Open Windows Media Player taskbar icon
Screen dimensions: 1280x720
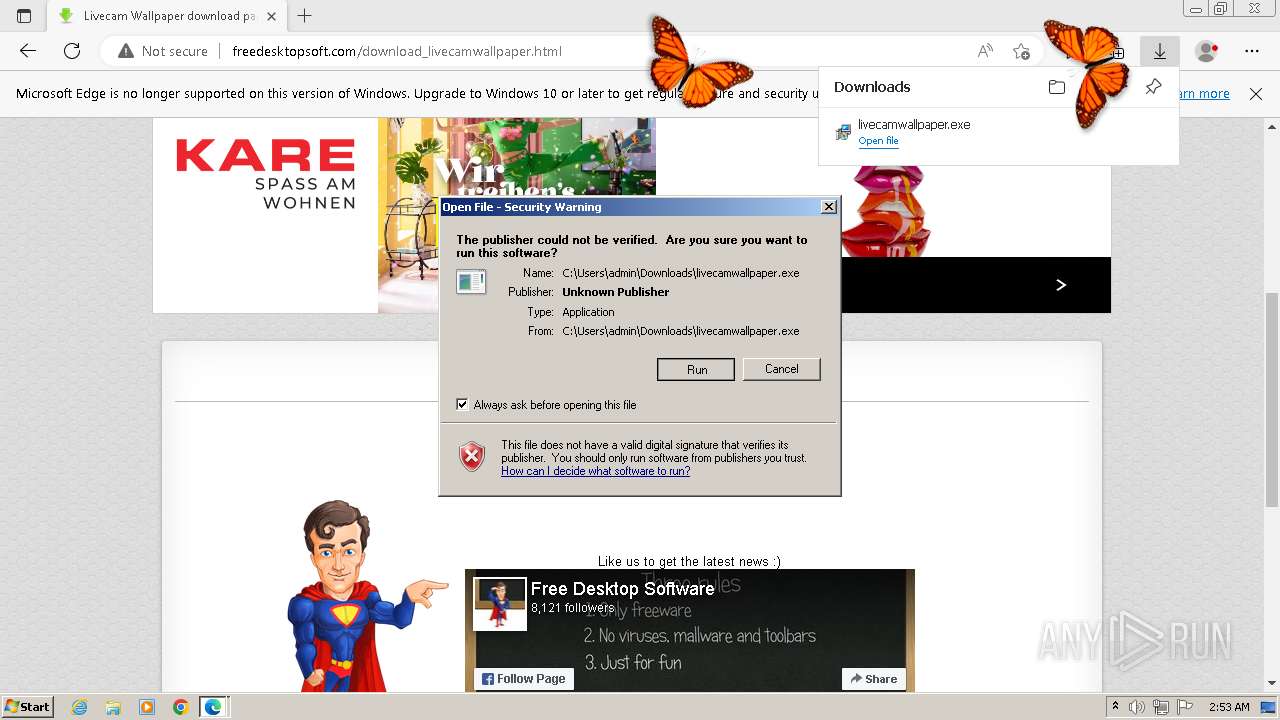pos(147,707)
